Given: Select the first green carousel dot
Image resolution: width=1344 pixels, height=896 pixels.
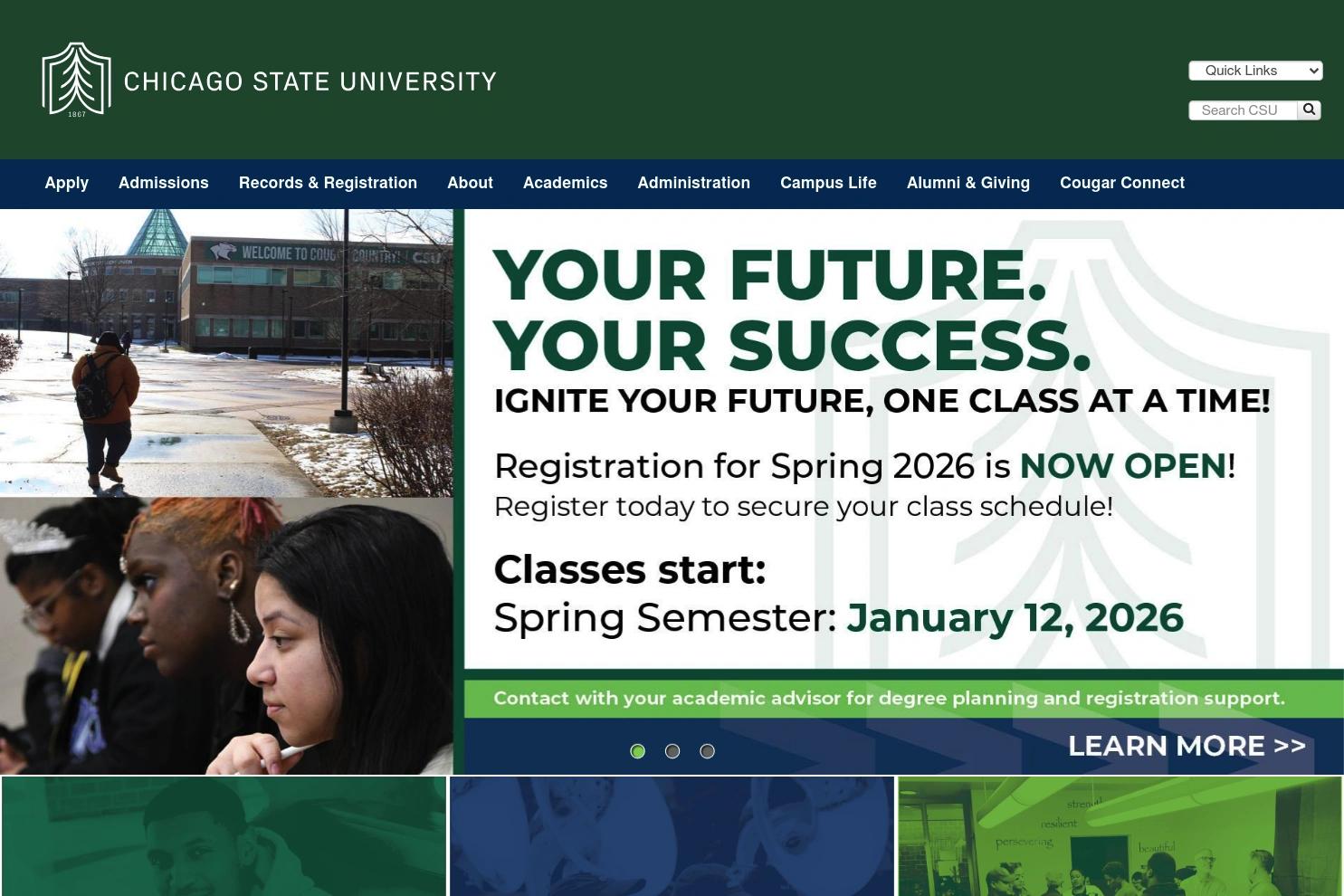Looking at the screenshot, I should pos(638,751).
